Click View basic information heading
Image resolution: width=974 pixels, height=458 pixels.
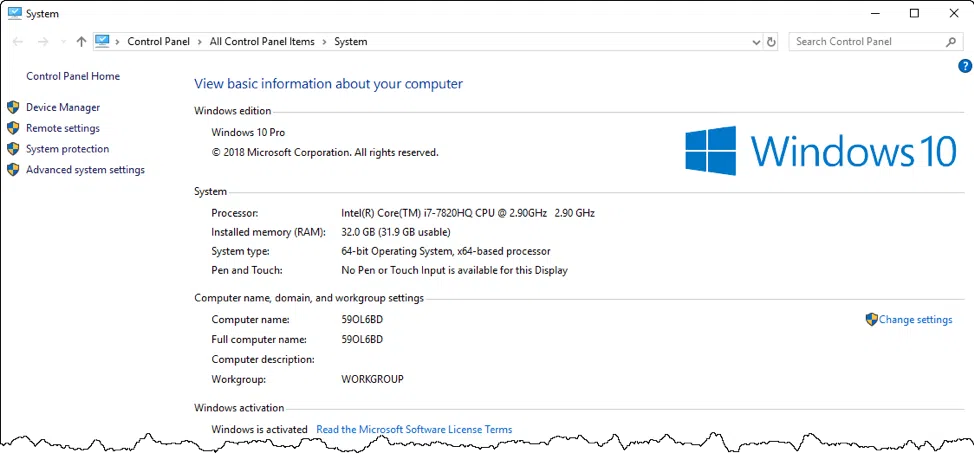pyautogui.click(x=329, y=84)
